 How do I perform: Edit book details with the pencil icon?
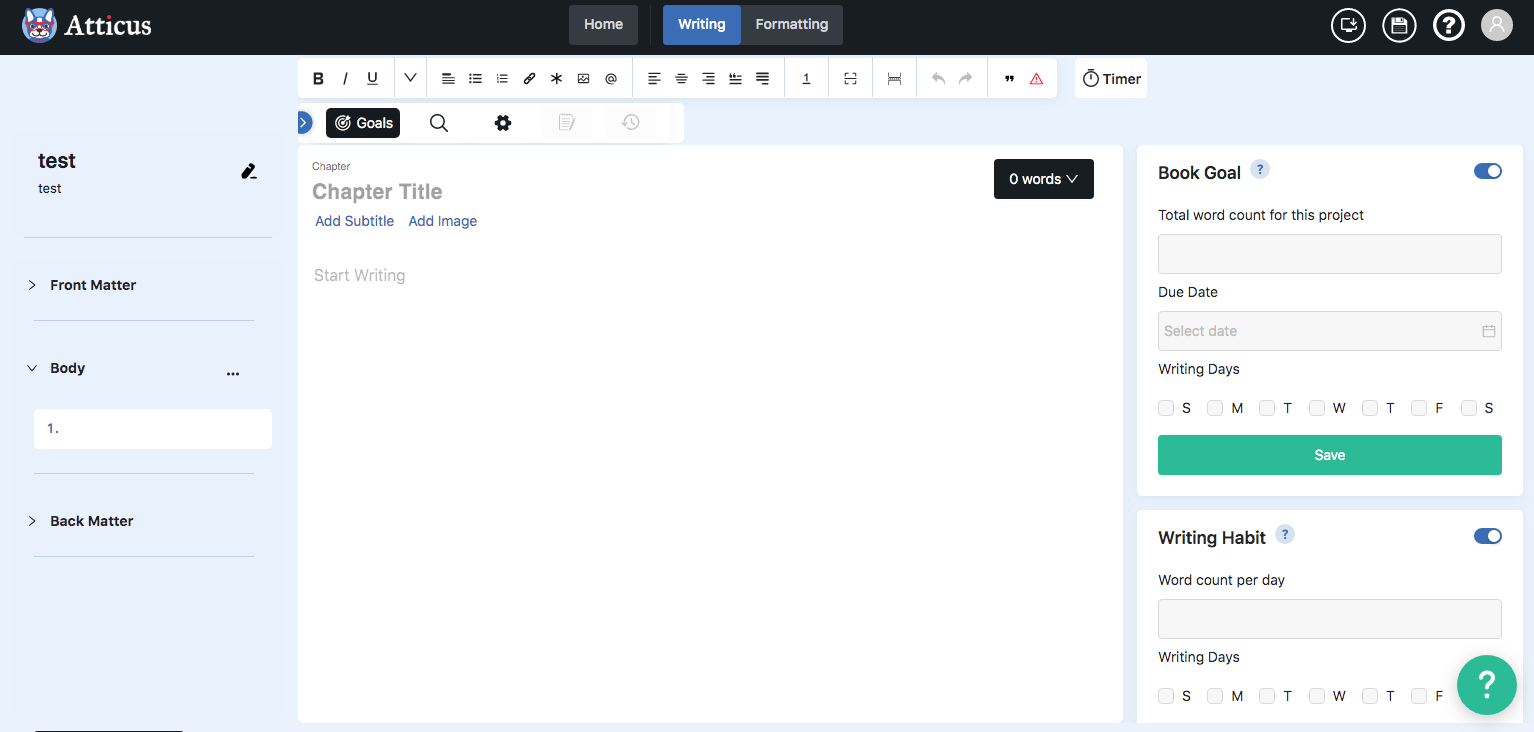coord(249,171)
